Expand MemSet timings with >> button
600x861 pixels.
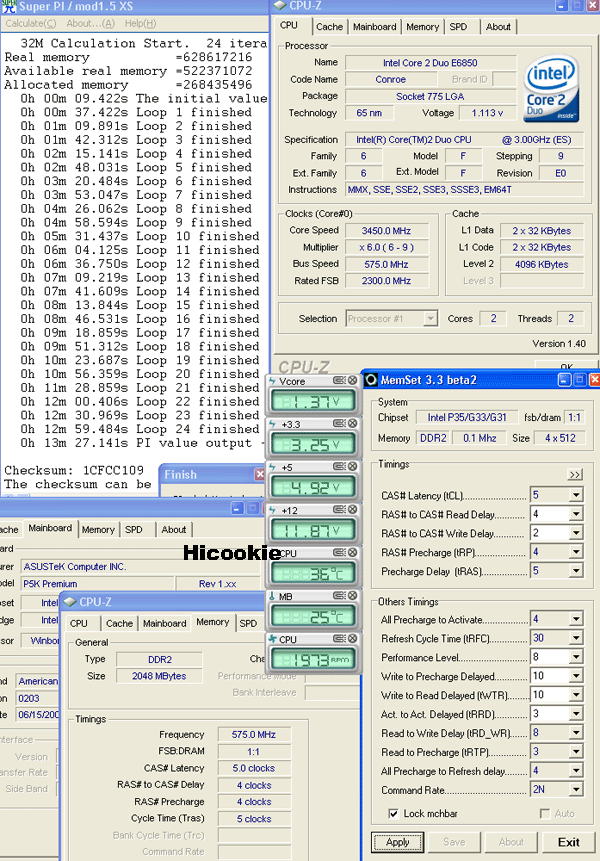coord(575,475)
